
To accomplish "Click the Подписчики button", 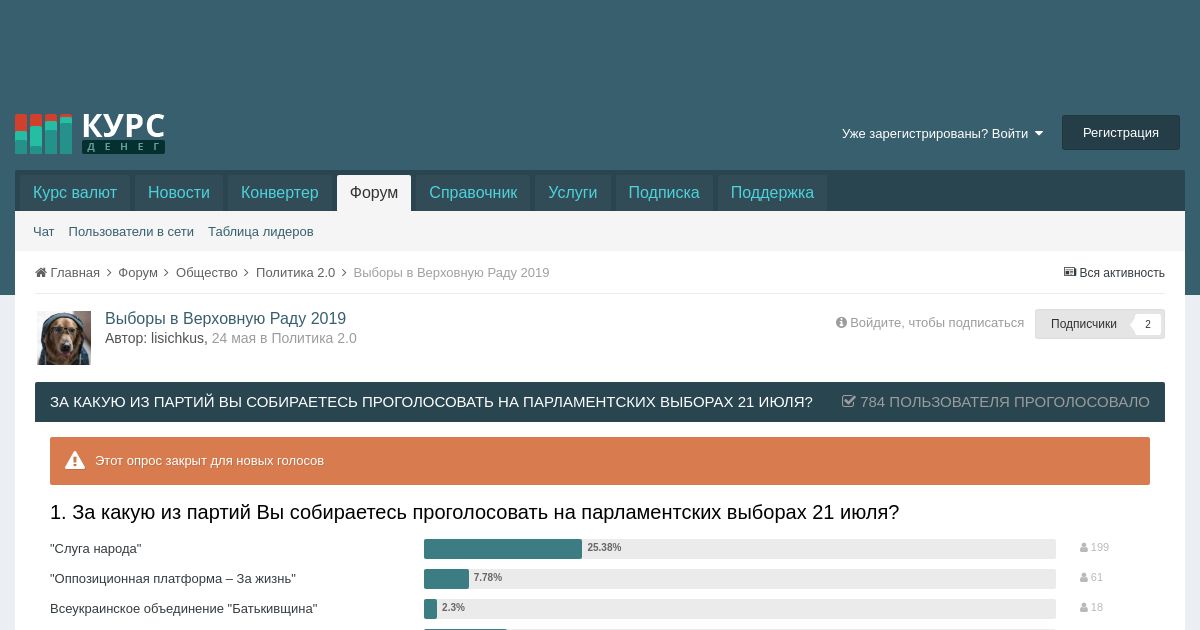I will tap(1084, 324).
